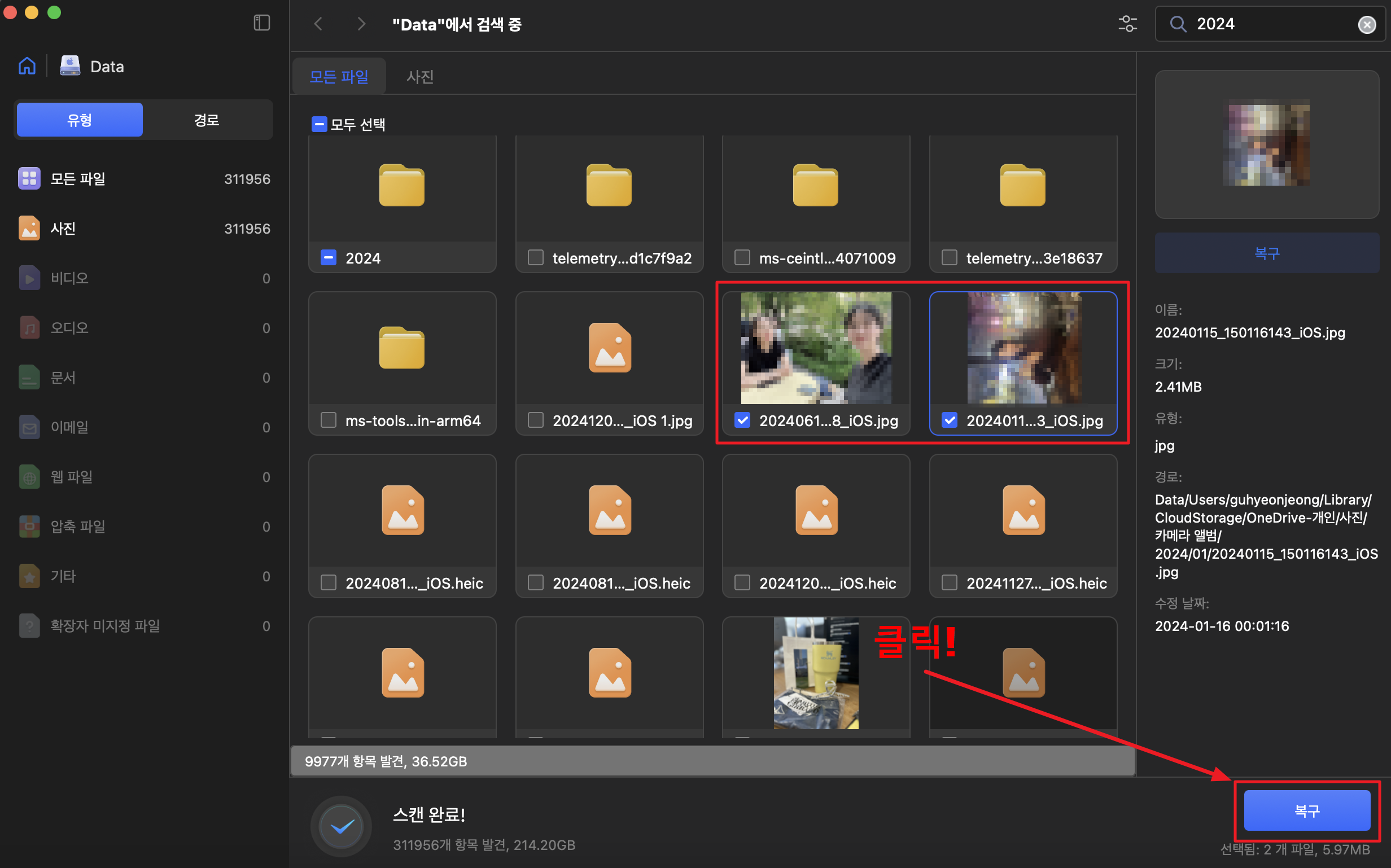The width and height of the screenshot is (1391, 868).
Task: Open the yellow cup photo thumbnail
Action: (816, 673)
